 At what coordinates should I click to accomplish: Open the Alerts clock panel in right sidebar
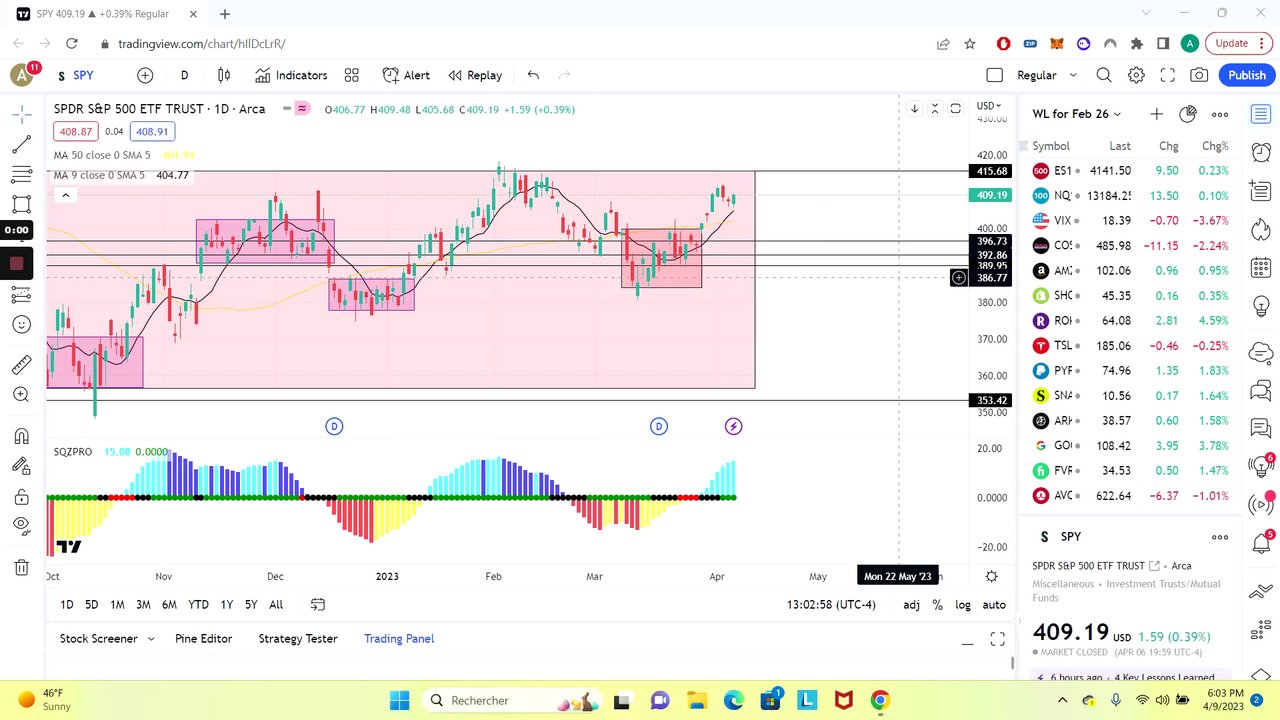(1261, 152)
